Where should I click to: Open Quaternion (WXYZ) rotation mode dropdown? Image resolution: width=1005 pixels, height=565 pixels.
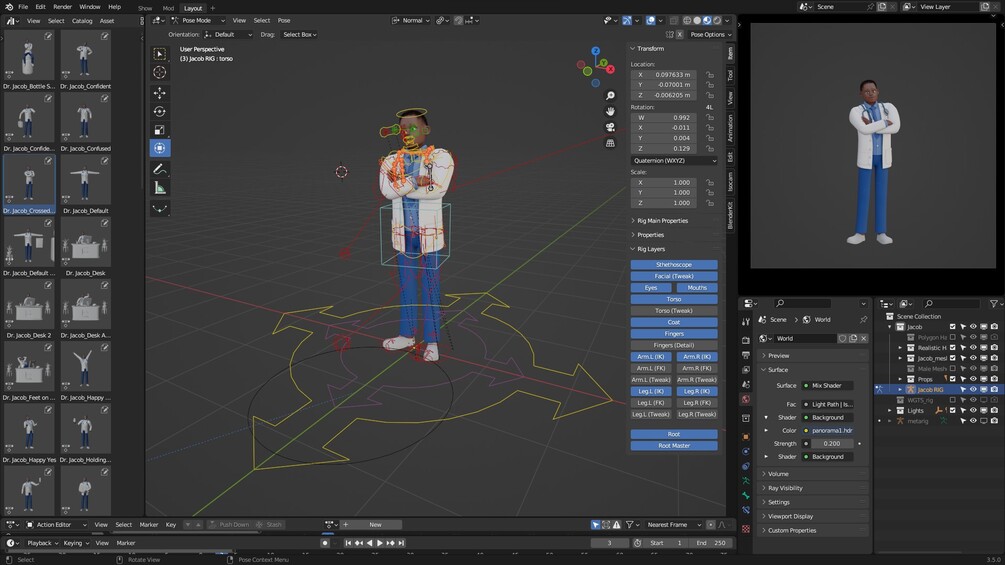coord(674,160)
